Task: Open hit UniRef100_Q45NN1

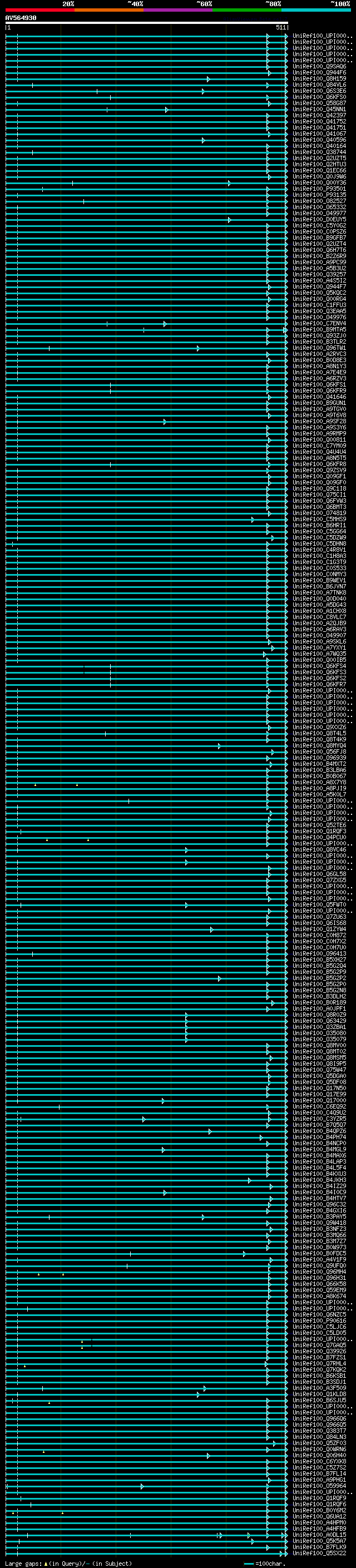Action: click(x=319, y=110)
